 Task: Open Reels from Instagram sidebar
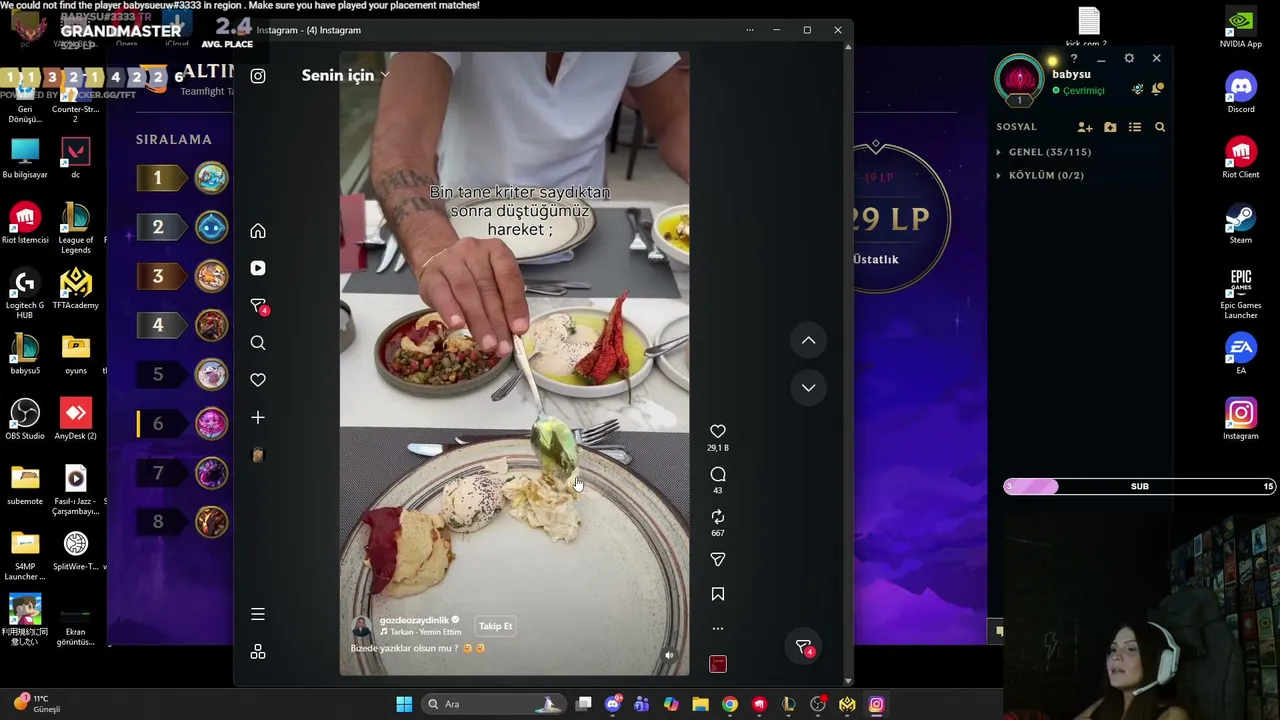258,268
